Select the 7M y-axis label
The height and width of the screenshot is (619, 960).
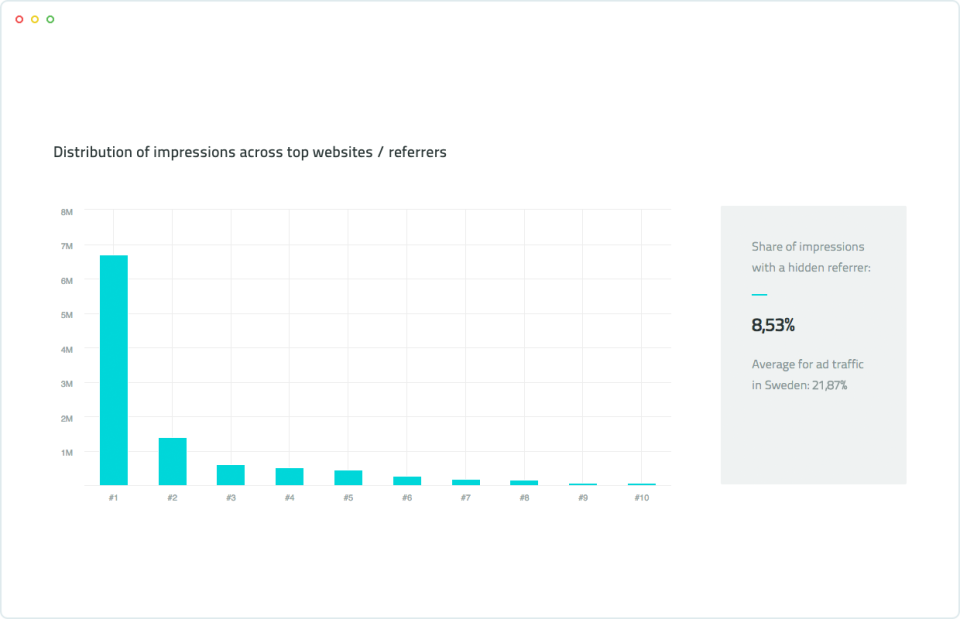pos(67,246)
